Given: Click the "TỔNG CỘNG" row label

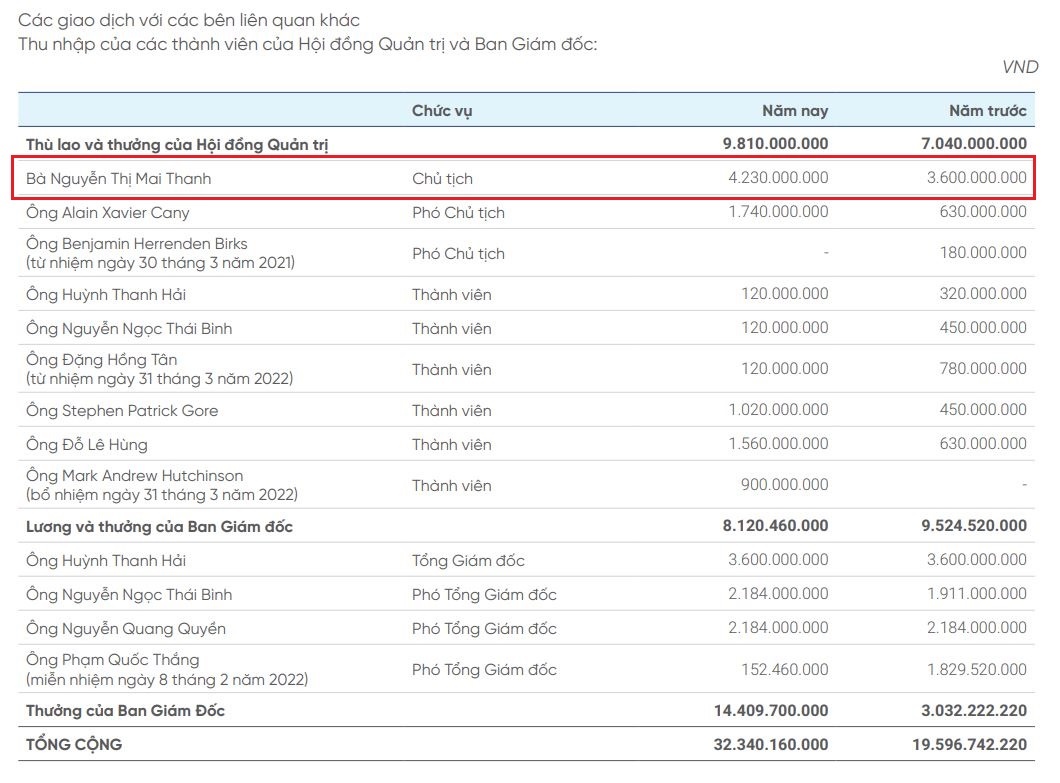Looking at the screenshot, I should point(74,745).
